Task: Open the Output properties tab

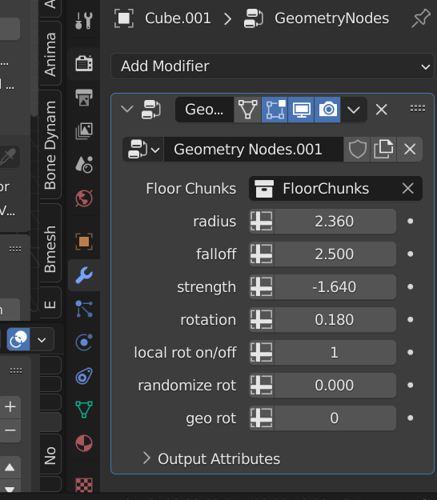Action: (84, 97)
